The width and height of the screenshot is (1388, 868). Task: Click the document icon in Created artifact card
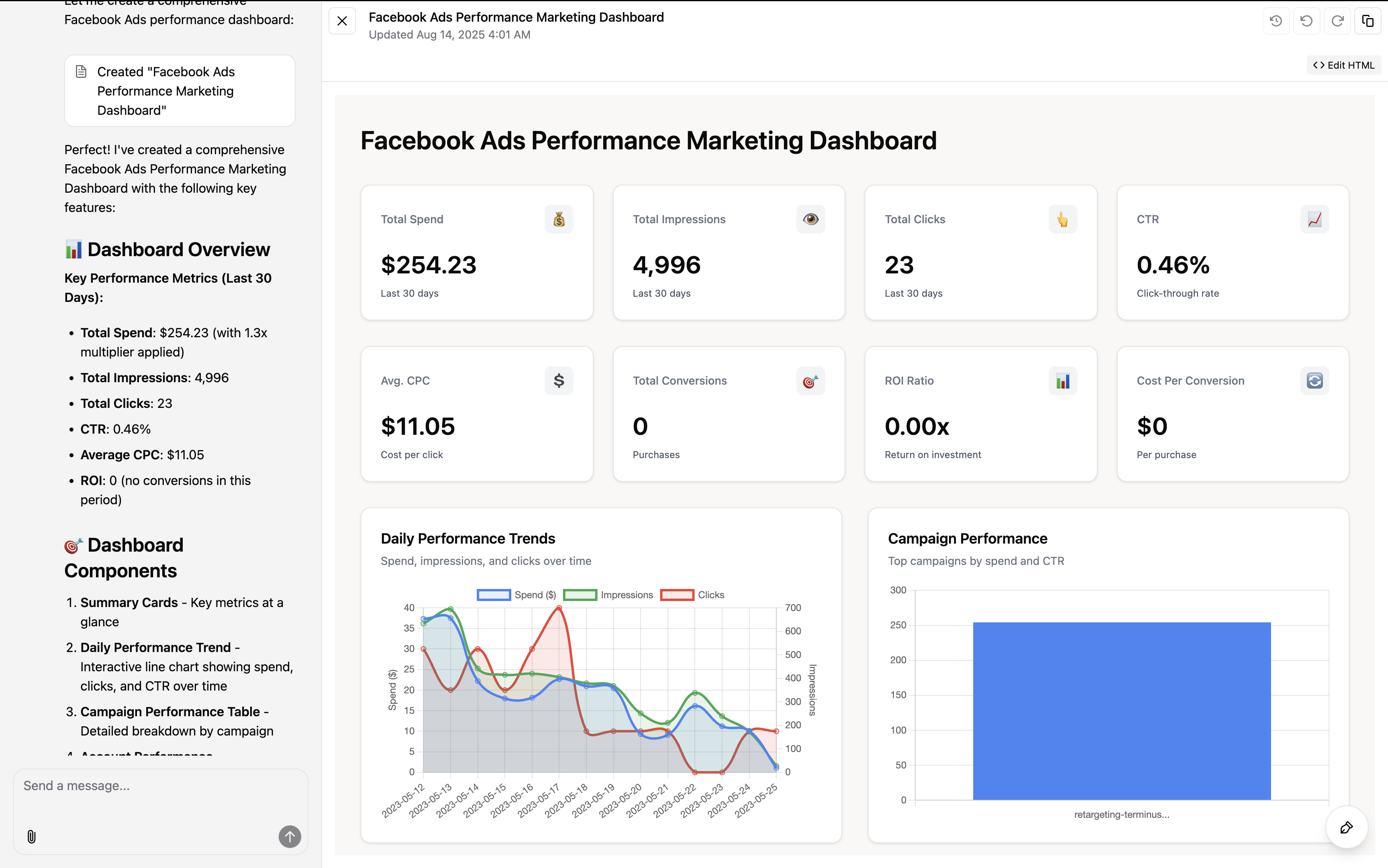click(81, 72)
